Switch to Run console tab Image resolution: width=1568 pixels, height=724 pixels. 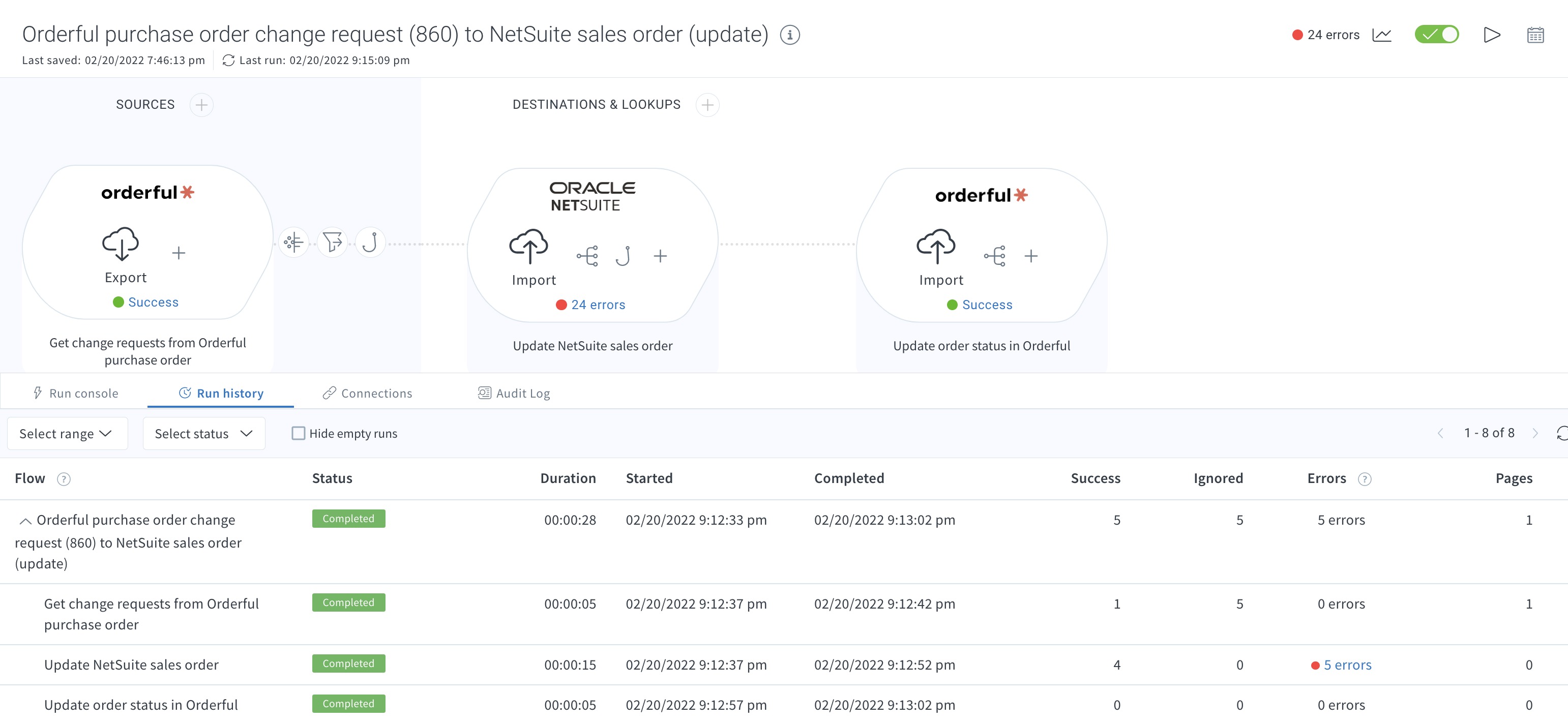pyautogui.click(x=76, y=393)
